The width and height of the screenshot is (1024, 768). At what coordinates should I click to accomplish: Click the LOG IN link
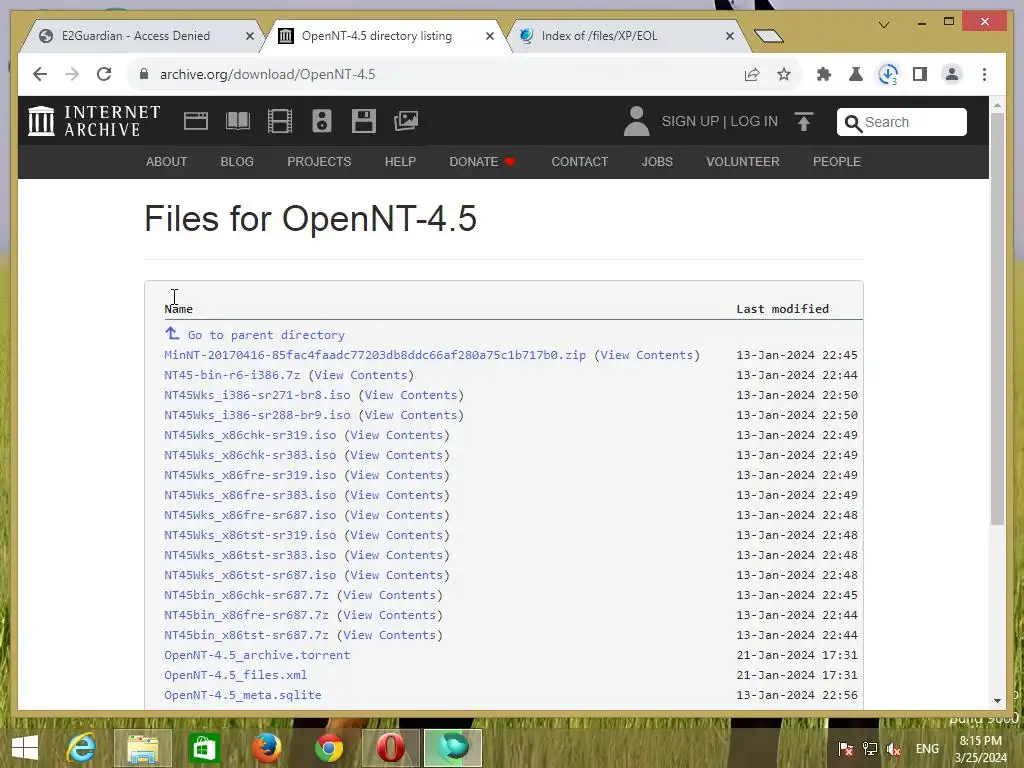(x=754, y=121)
